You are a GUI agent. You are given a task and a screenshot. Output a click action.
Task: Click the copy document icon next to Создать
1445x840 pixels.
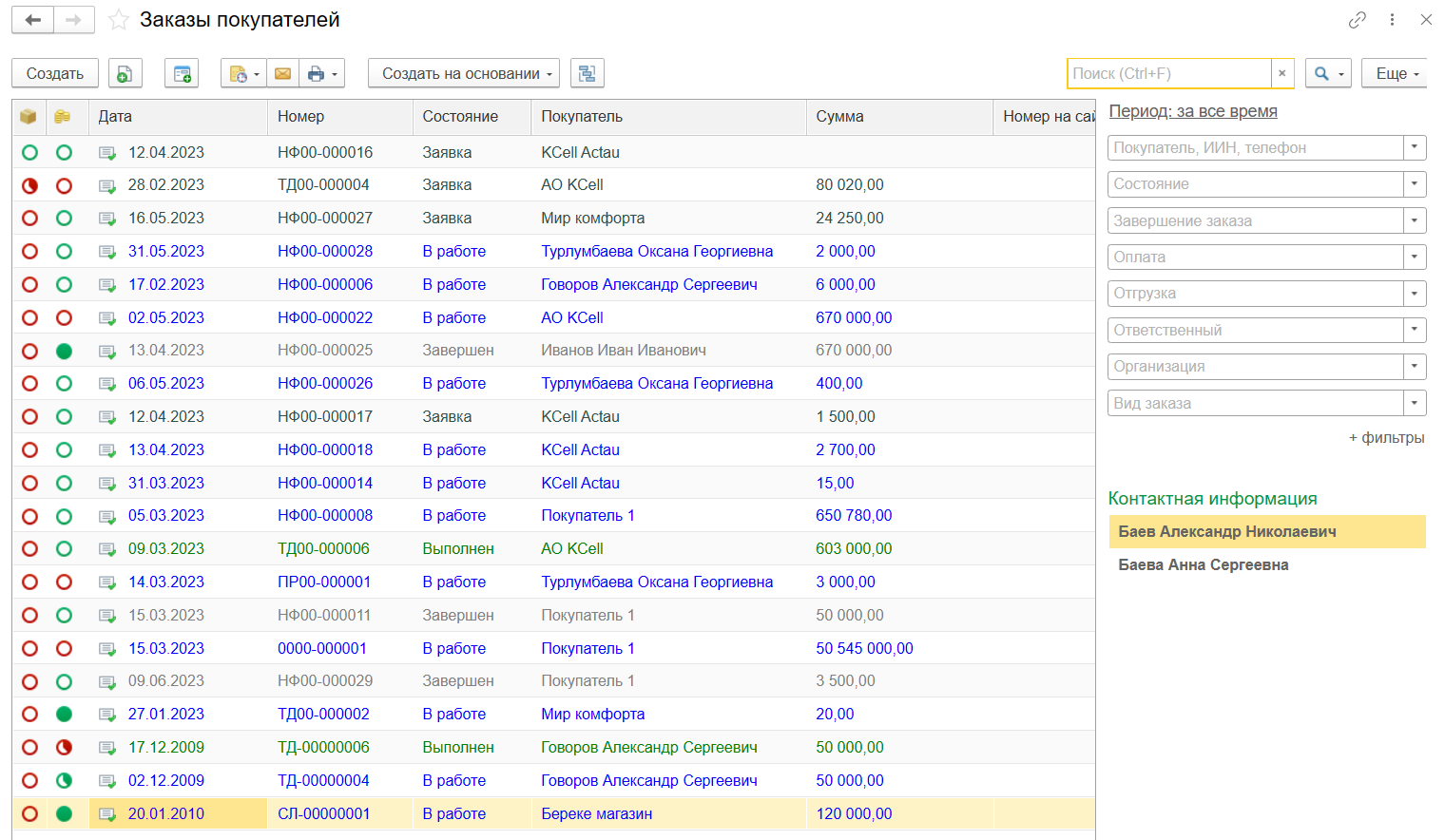(x=125, y=73)
